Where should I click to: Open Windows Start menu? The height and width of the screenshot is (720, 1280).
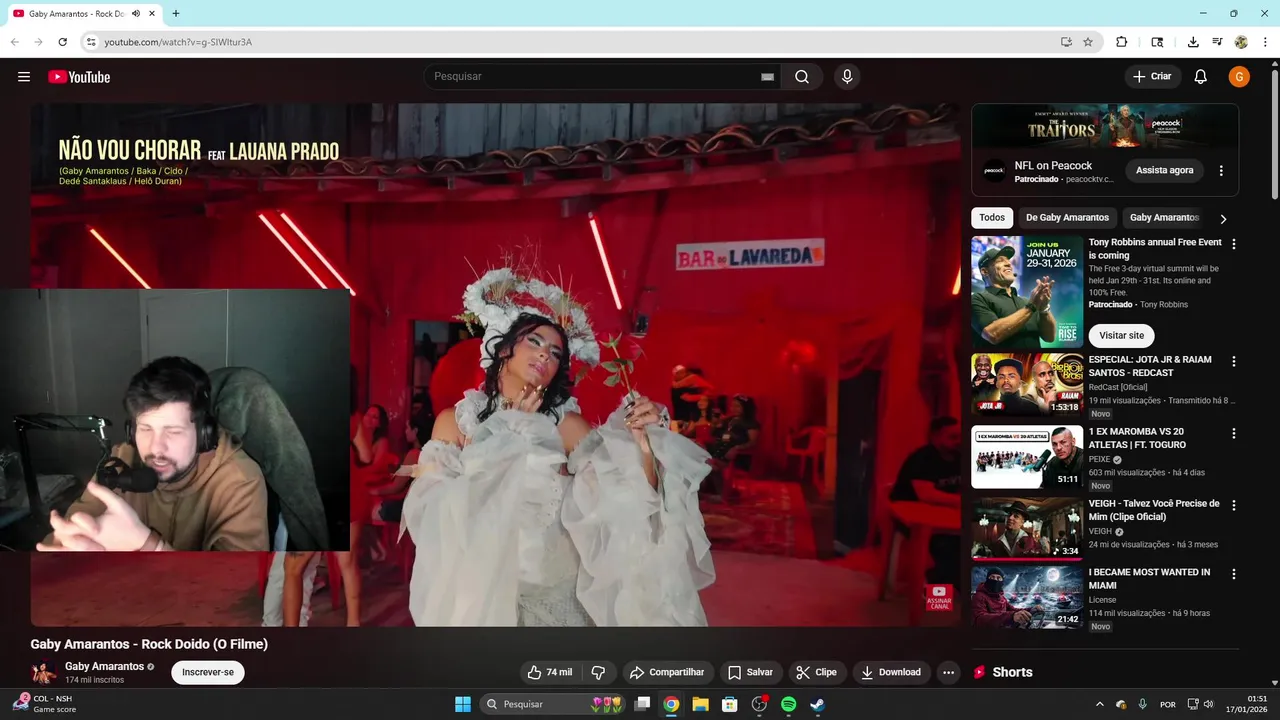tap(463, 704)
